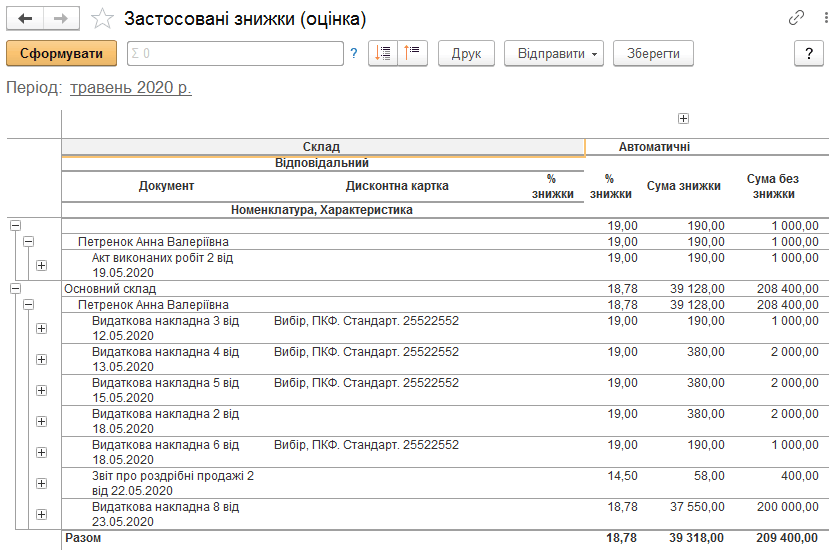Image resolution: width=831 pixels, height=550 pixels.
Task: Click the collapse all groups toolbar icon
Action: point(412,53)
